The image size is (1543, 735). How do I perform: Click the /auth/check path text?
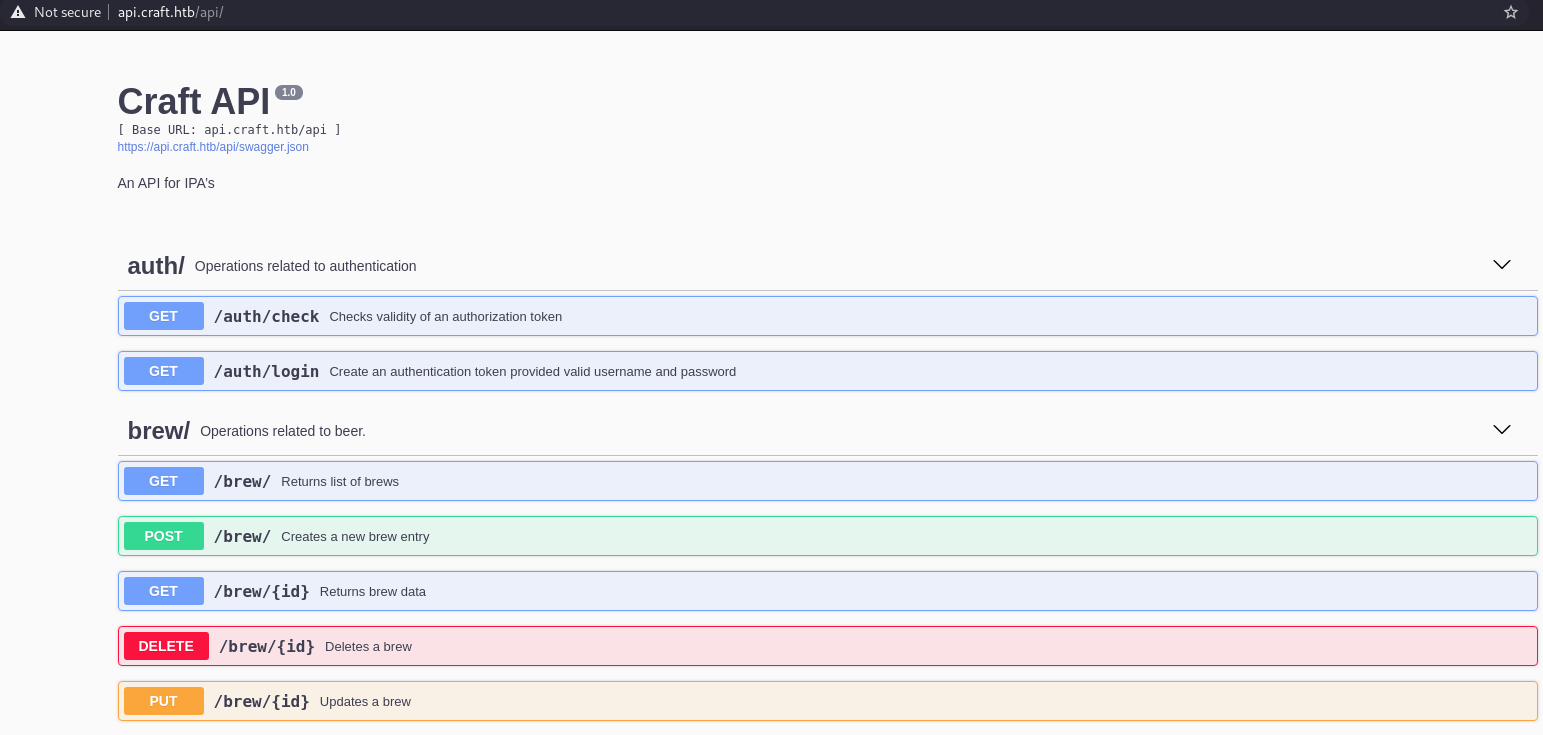(266, 316)
